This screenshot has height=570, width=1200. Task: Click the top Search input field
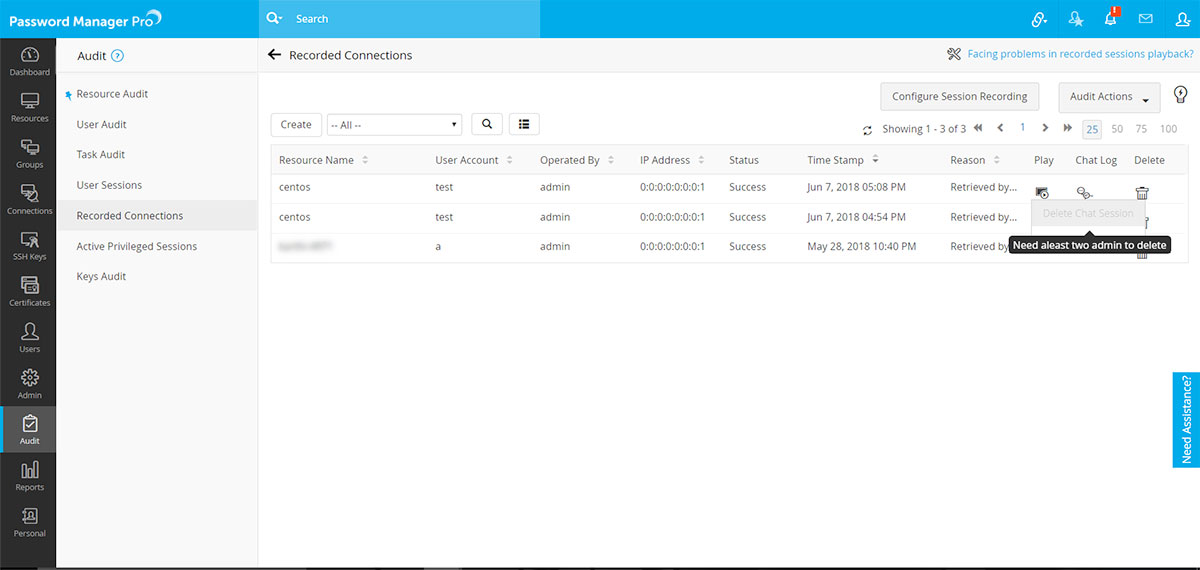410,19
